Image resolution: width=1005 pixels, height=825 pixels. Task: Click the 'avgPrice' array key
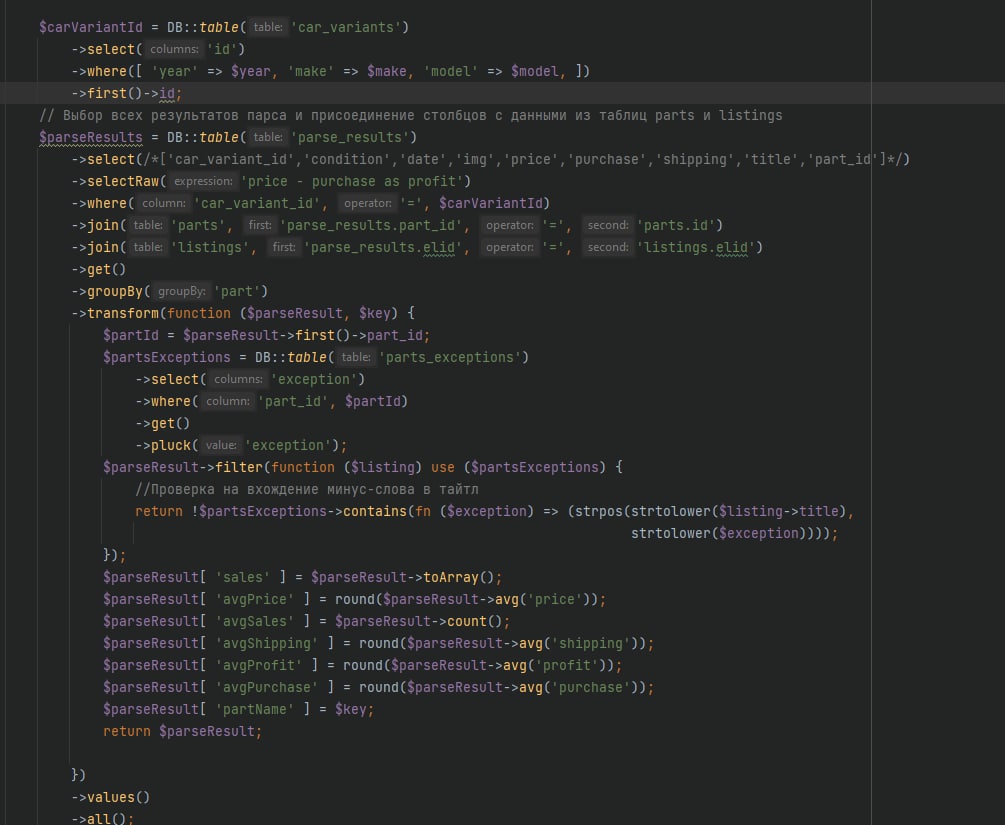(254, 599)
